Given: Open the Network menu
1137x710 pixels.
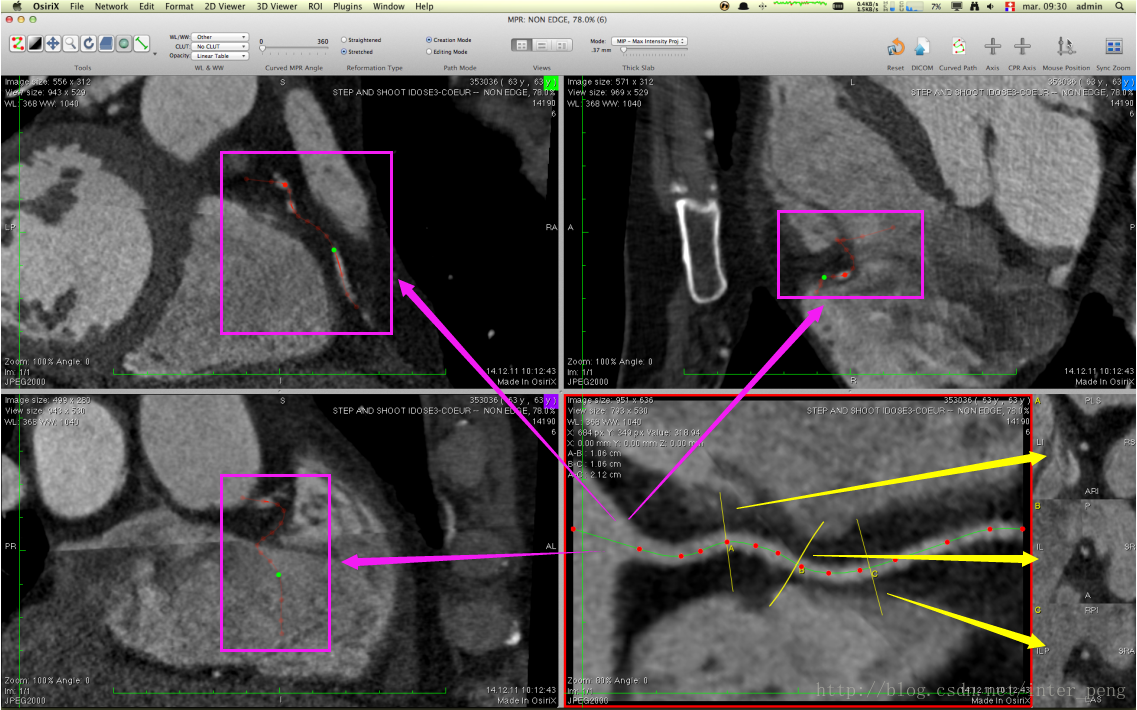Looking at the screenshot, I should 111,7.
